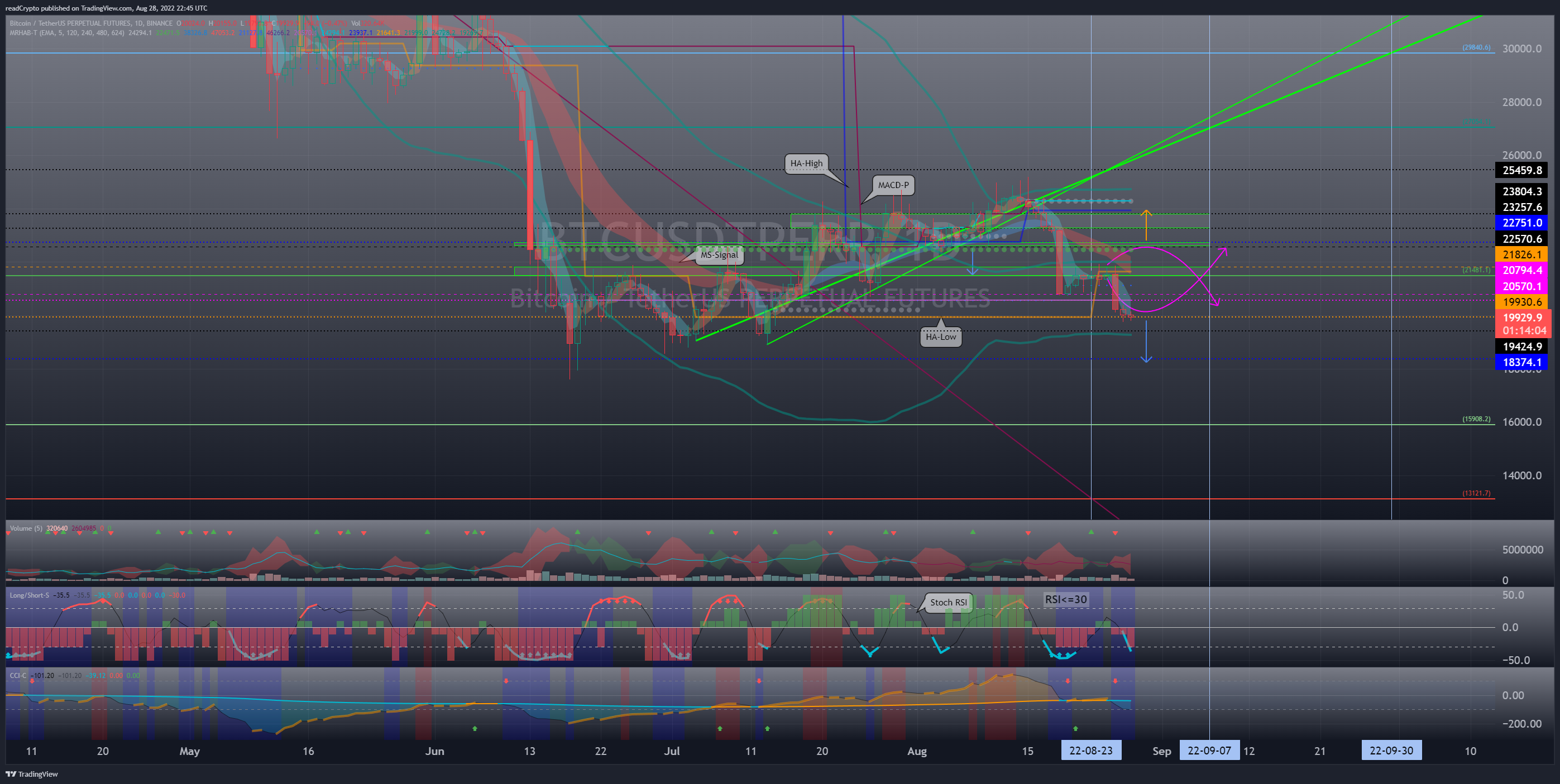Click the (15908.2) level label
This screenshot has width=1560, height=784.
(x=1476, y=419)
